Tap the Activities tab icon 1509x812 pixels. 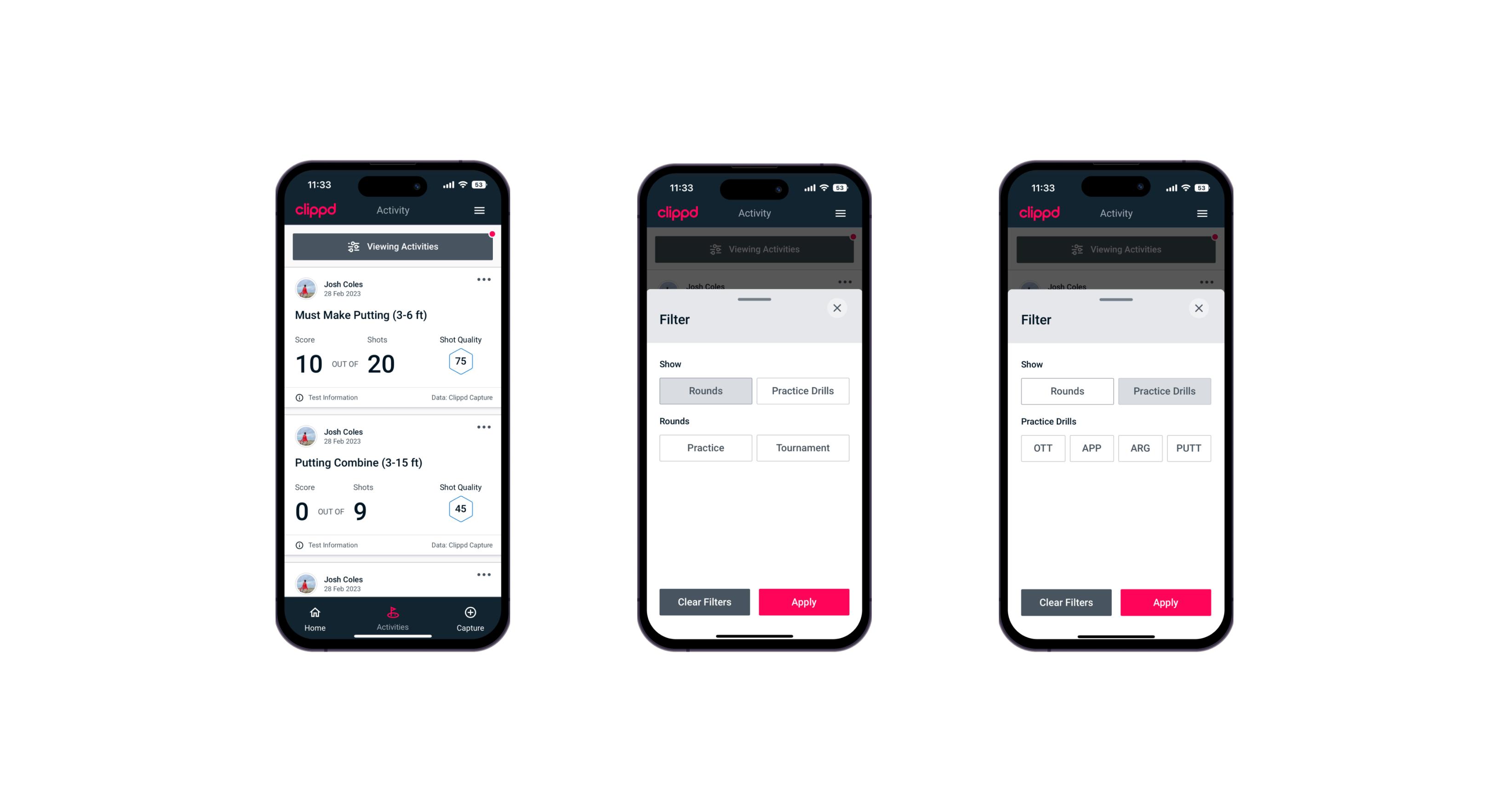(393, 613)
